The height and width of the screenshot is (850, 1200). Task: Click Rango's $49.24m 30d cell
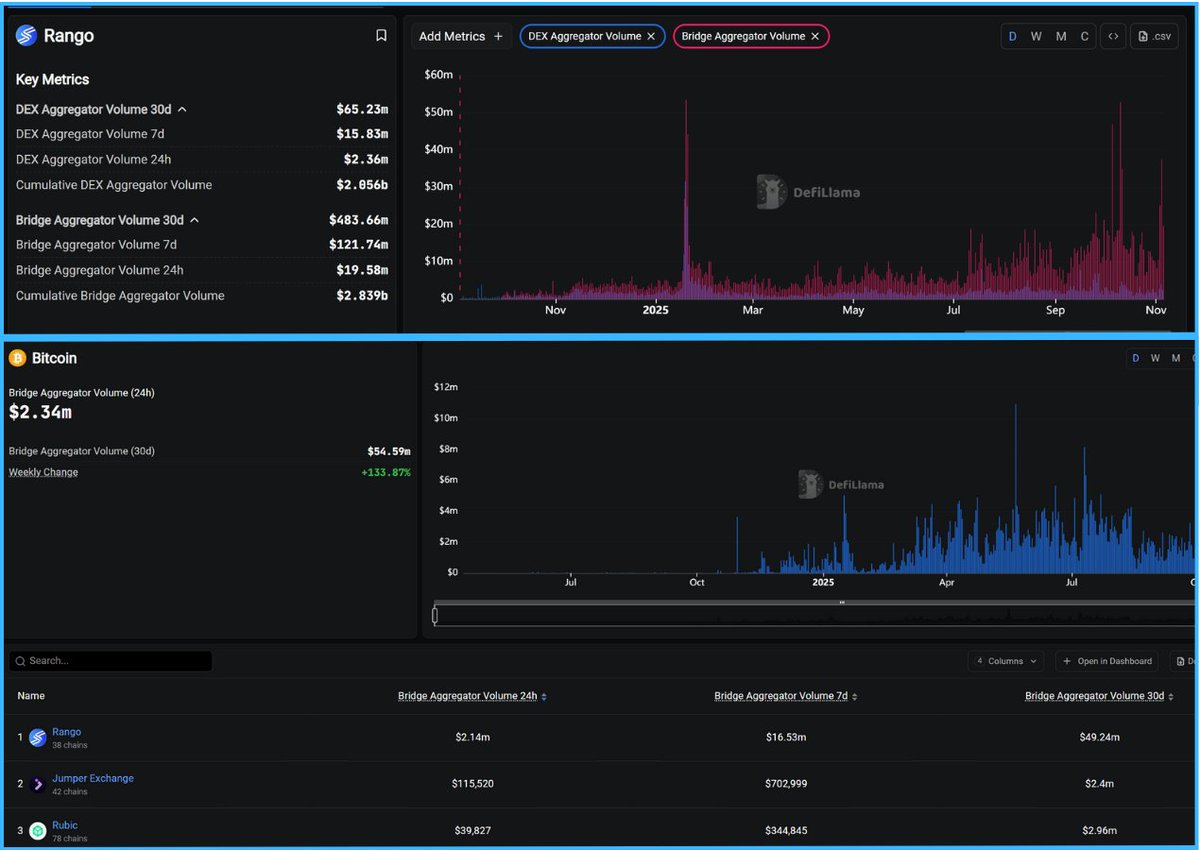(1099, 738)
